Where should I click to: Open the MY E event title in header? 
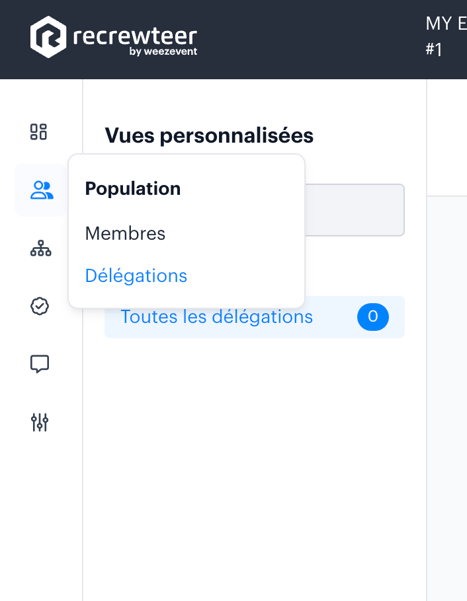pyautogui.click(x=446, y=24)
